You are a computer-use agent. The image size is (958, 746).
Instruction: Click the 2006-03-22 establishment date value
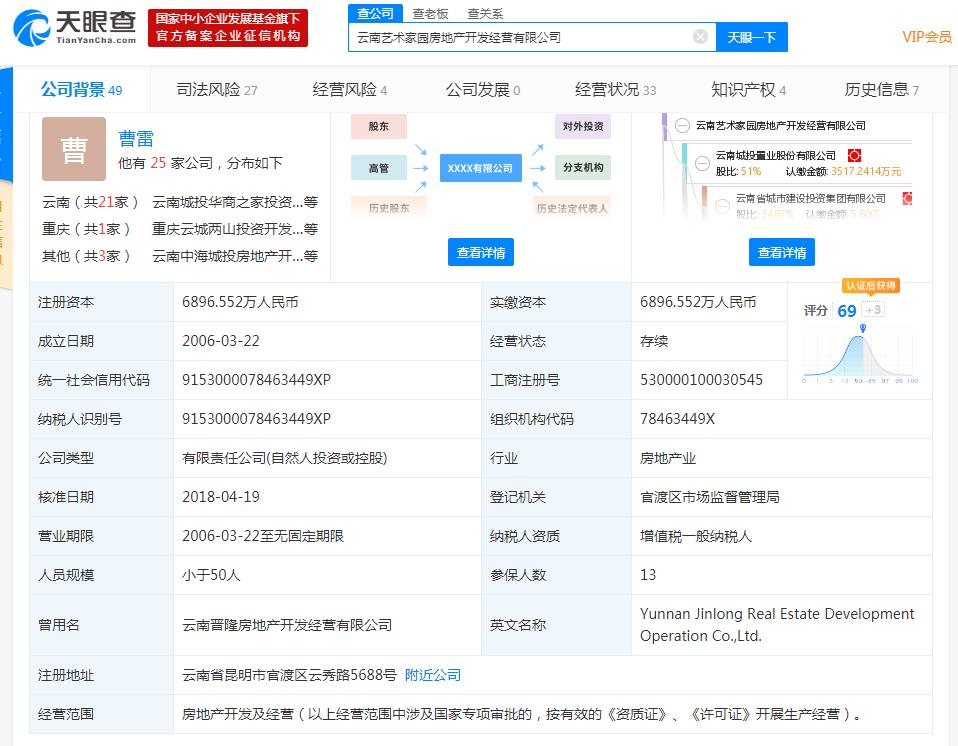pos(221,341)
